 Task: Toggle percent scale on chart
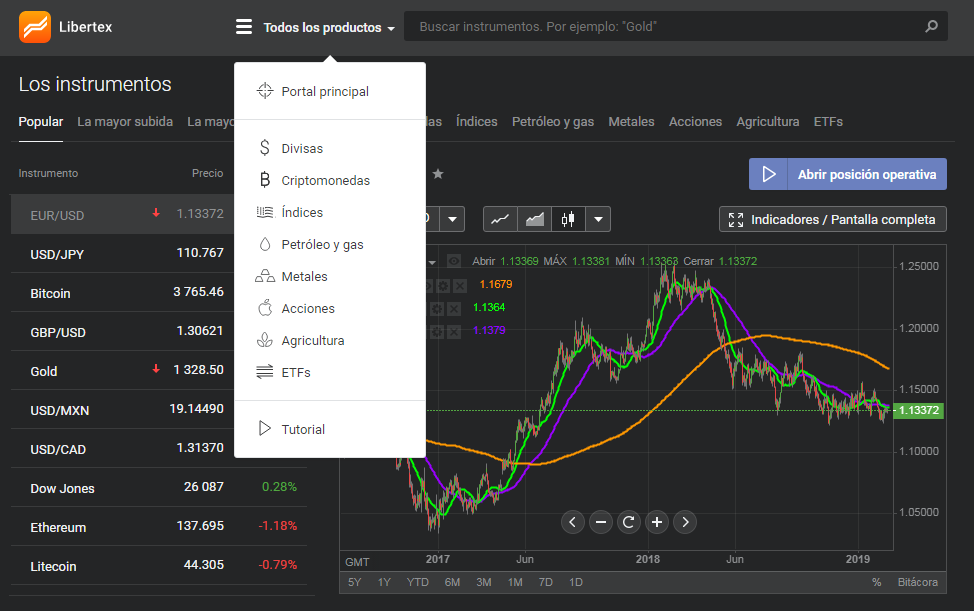coord(876,582)
